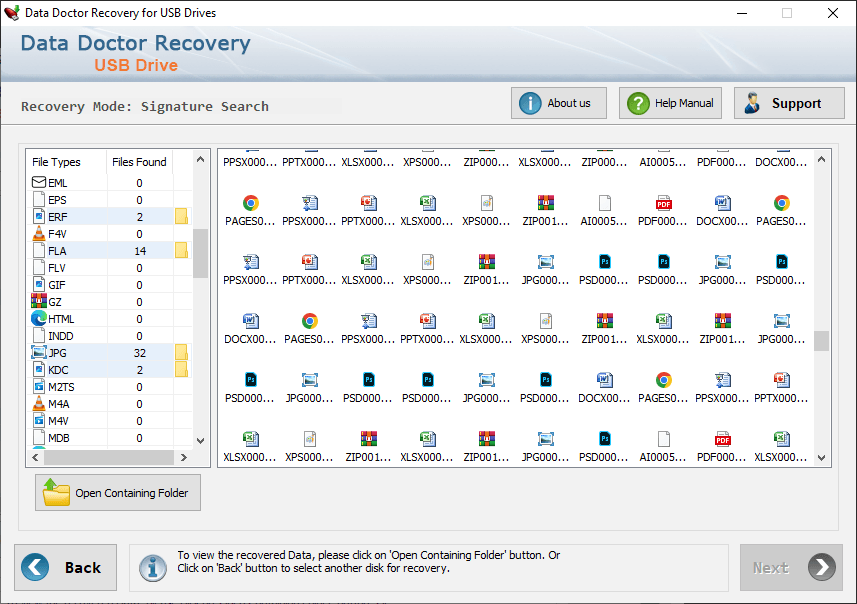Click the EML envelope icon
Screen dimensions: 857x604
pyautogui.click(x=39, y=183)
